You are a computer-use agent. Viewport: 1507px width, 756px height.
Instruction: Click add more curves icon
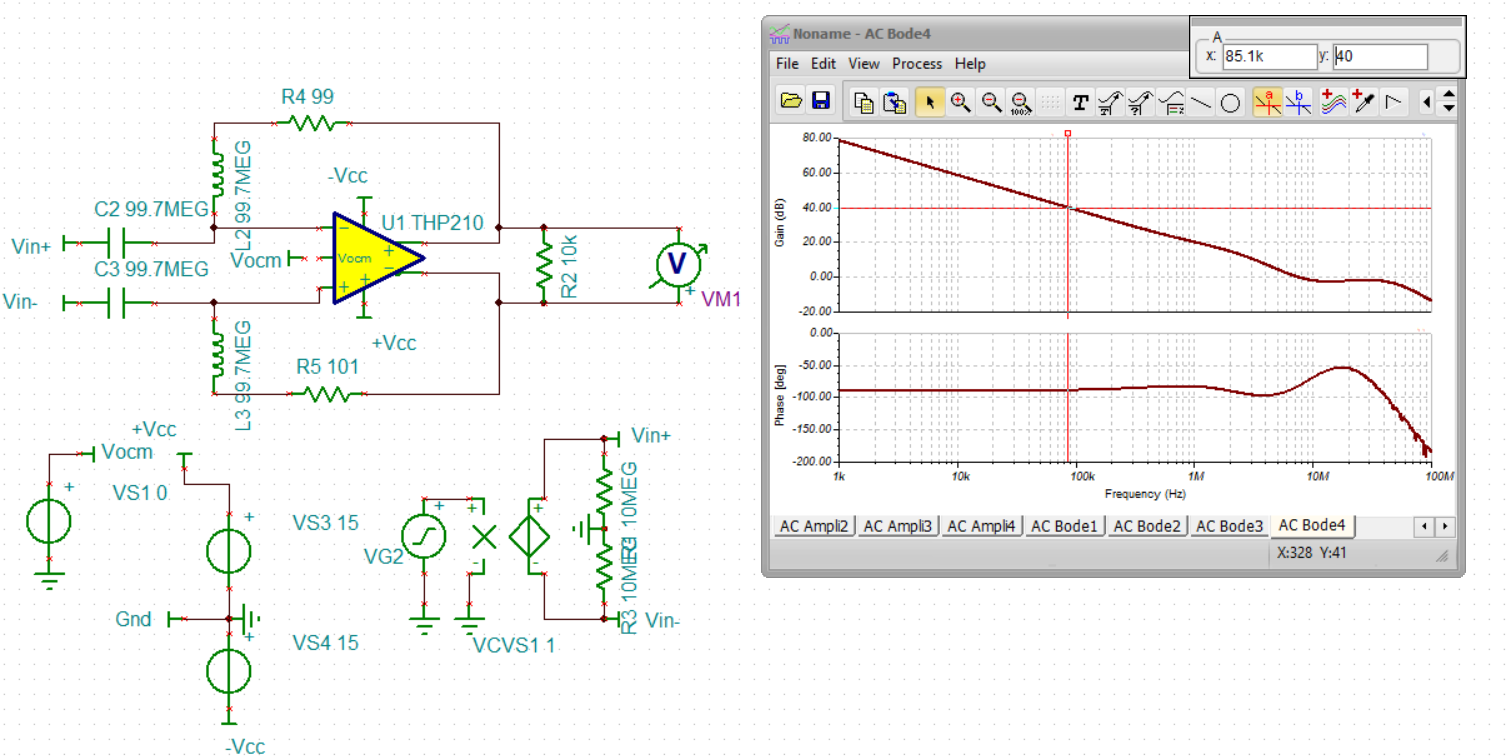(1333, 102)
